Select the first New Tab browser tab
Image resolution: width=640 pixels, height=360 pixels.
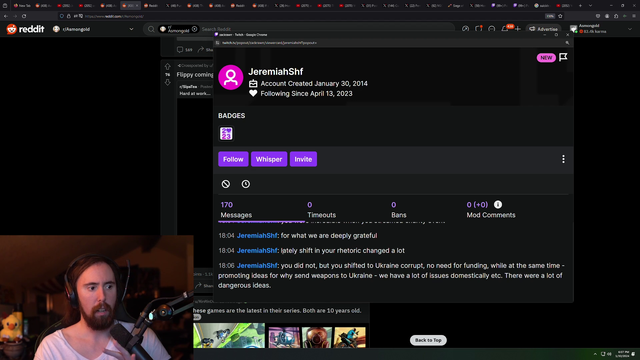tap(22, 6)
